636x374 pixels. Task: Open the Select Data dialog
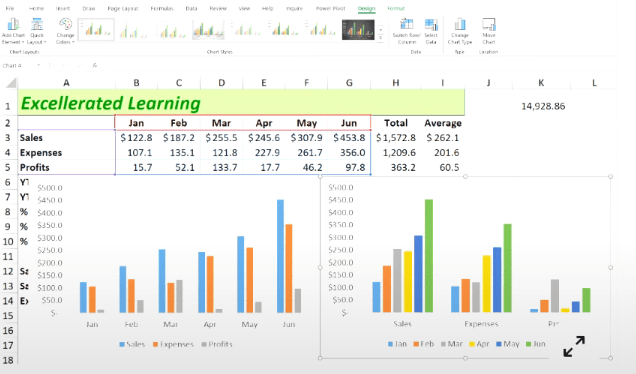[431, 31]
